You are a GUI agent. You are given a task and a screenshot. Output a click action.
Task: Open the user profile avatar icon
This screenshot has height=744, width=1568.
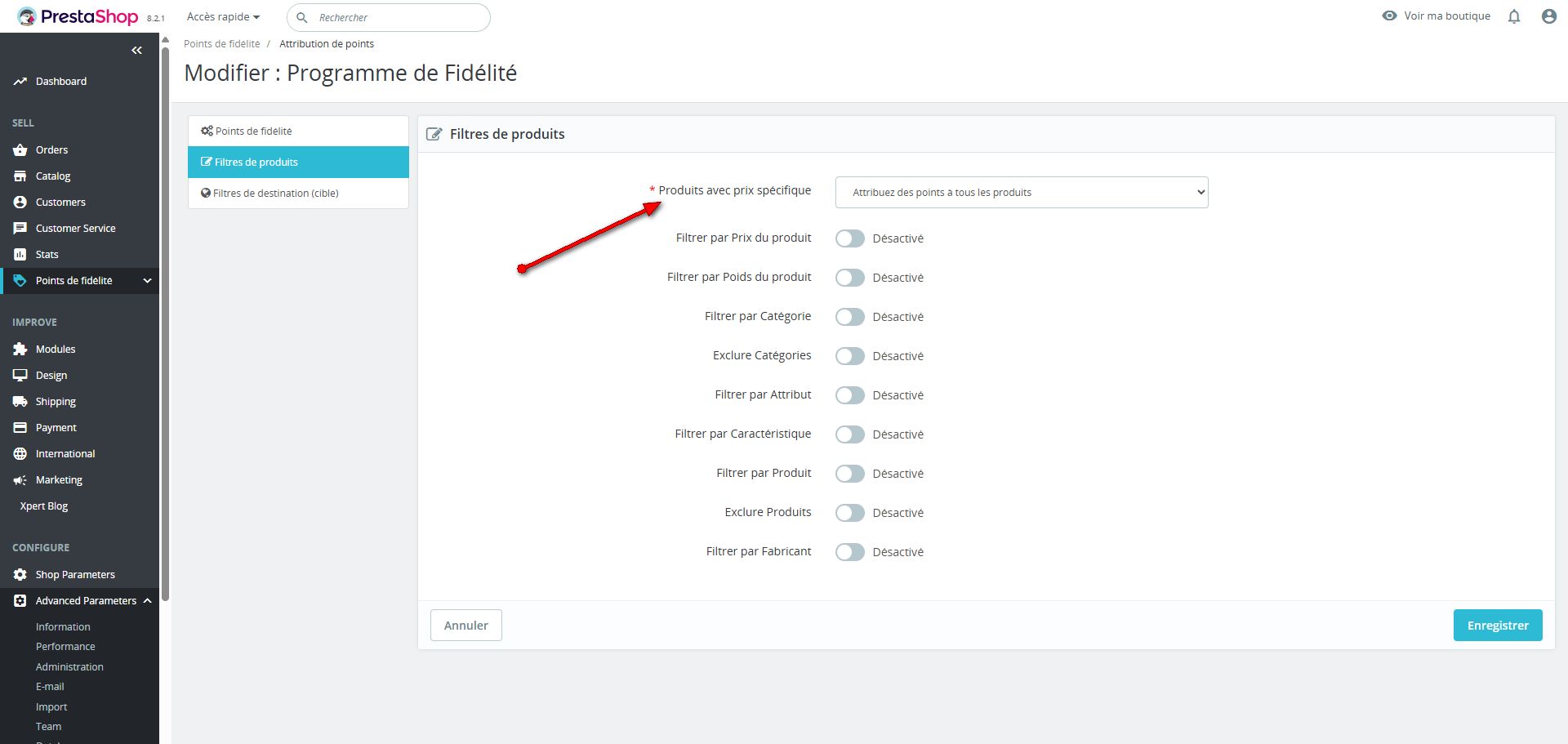[x=1548, y=16]
